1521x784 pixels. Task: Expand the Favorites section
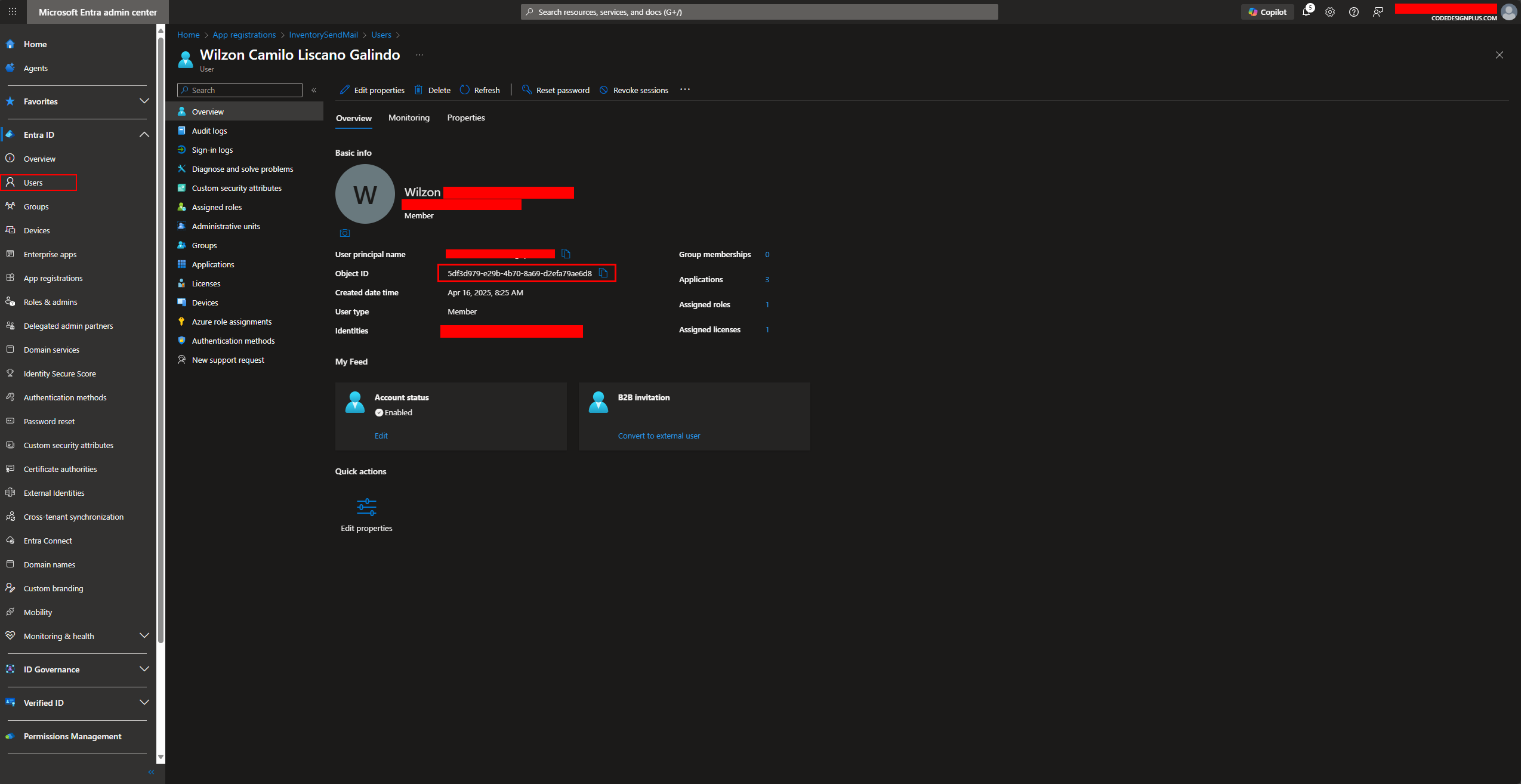(144, 101)
